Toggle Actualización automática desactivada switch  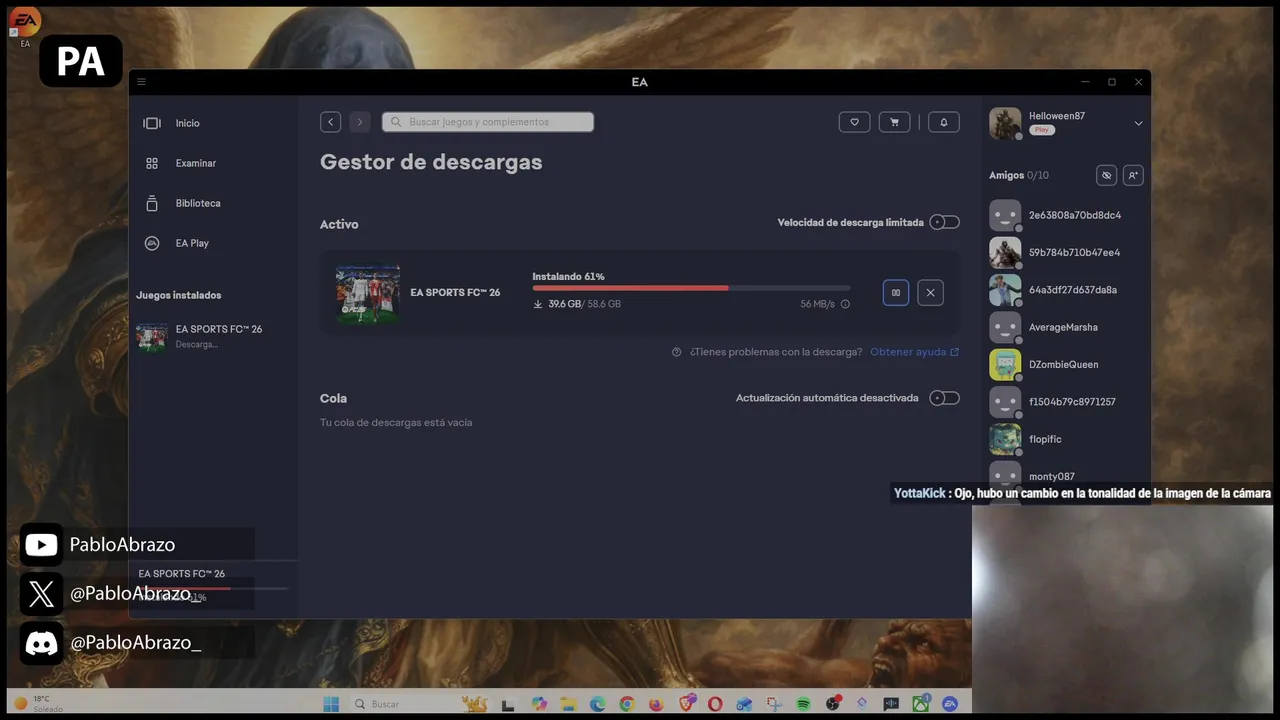[944, 398]
